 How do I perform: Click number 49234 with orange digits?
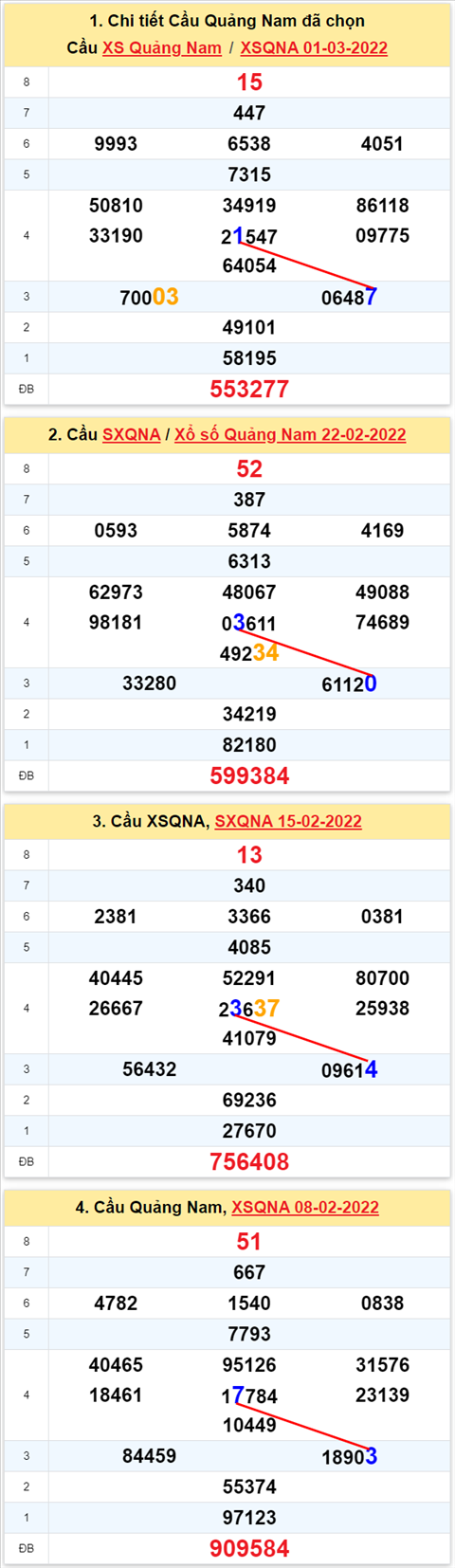tap(249, 653)
